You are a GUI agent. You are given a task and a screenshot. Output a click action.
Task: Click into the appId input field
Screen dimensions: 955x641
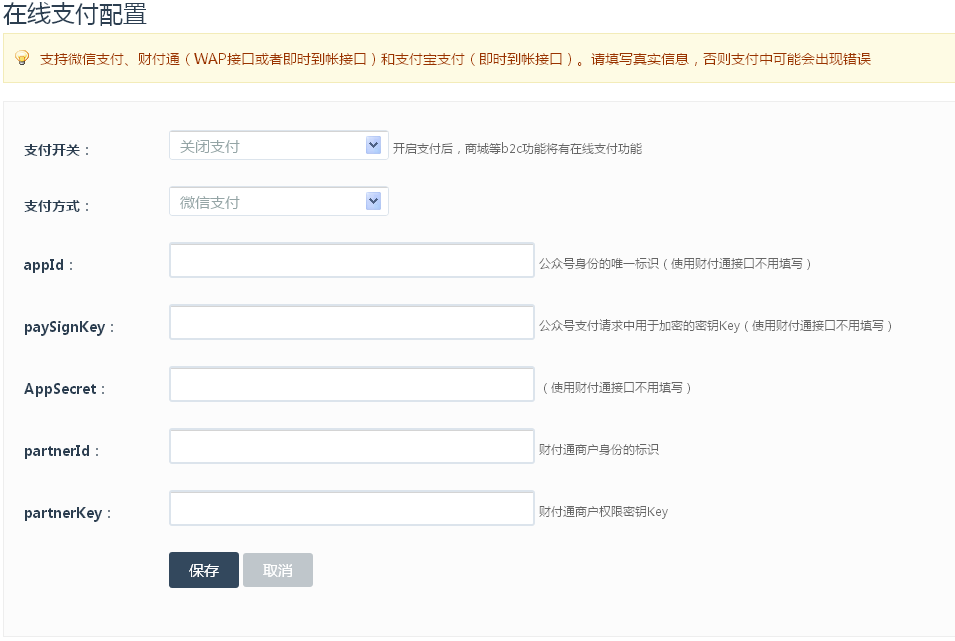tap(352, 261)
